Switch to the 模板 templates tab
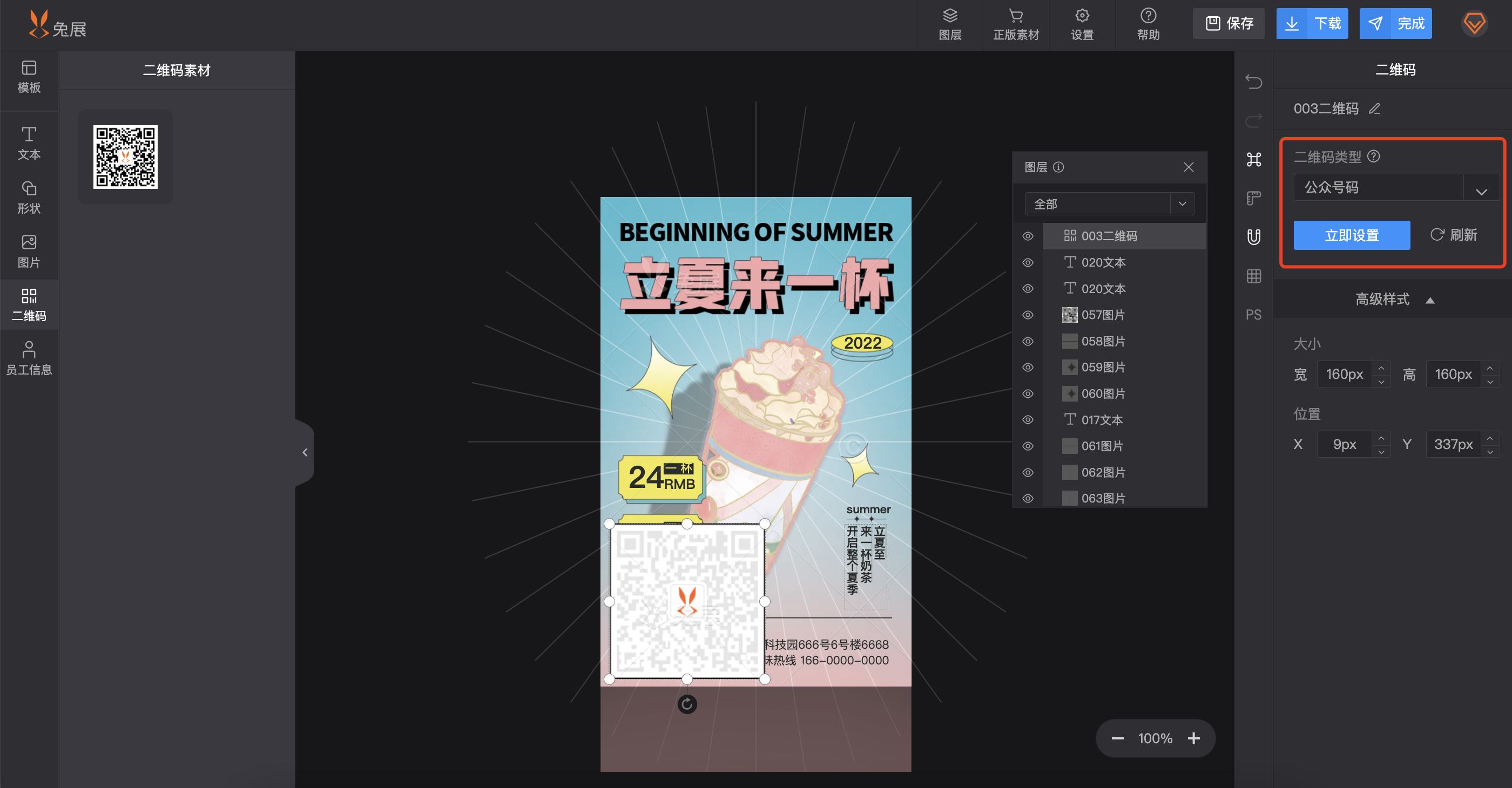1512x788 pixels. point(29,77)
